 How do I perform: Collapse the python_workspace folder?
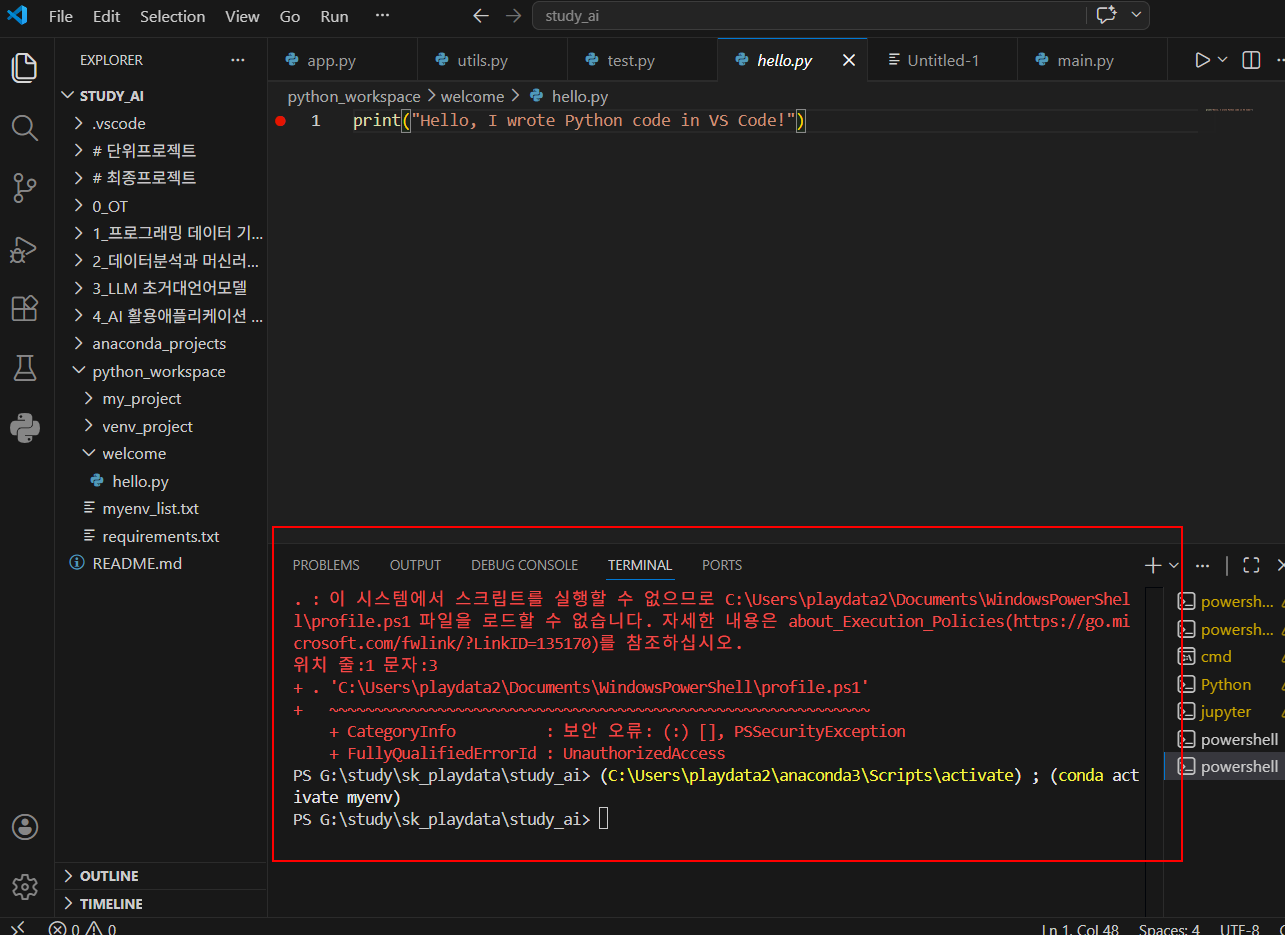[x=161, y=371]
